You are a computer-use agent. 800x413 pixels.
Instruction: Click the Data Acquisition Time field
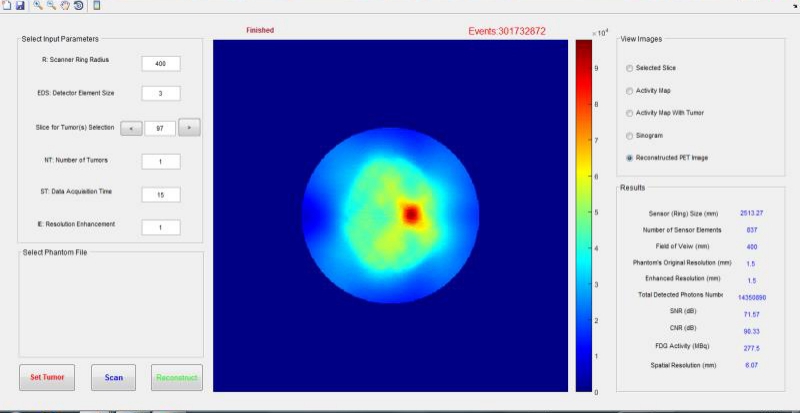pos(160,194)
